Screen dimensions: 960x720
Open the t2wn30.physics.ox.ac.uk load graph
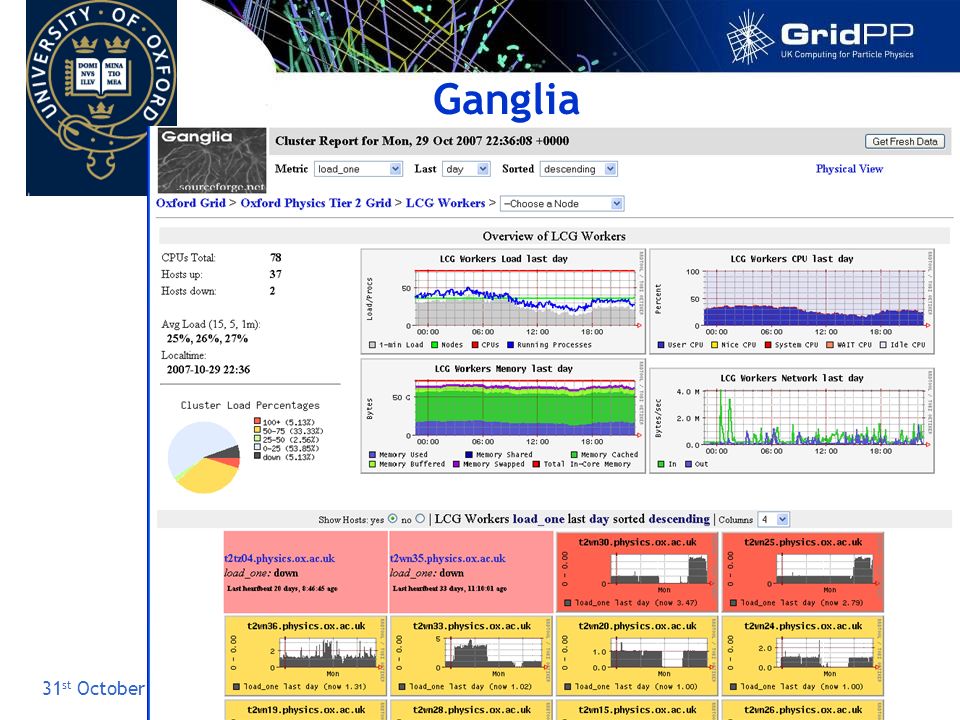tap(637, 572)
